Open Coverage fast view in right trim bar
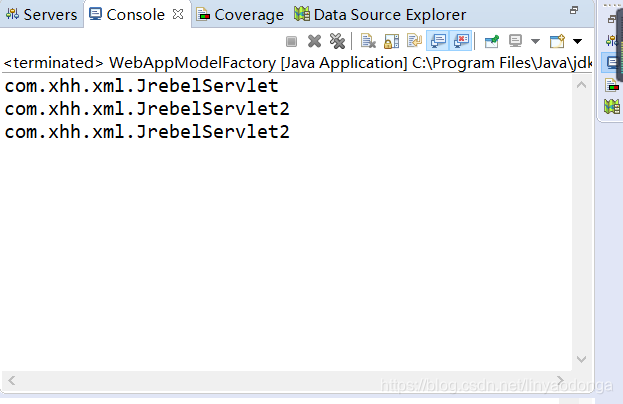The width and height of the screenshot is (623, 404). coord(612,85)
